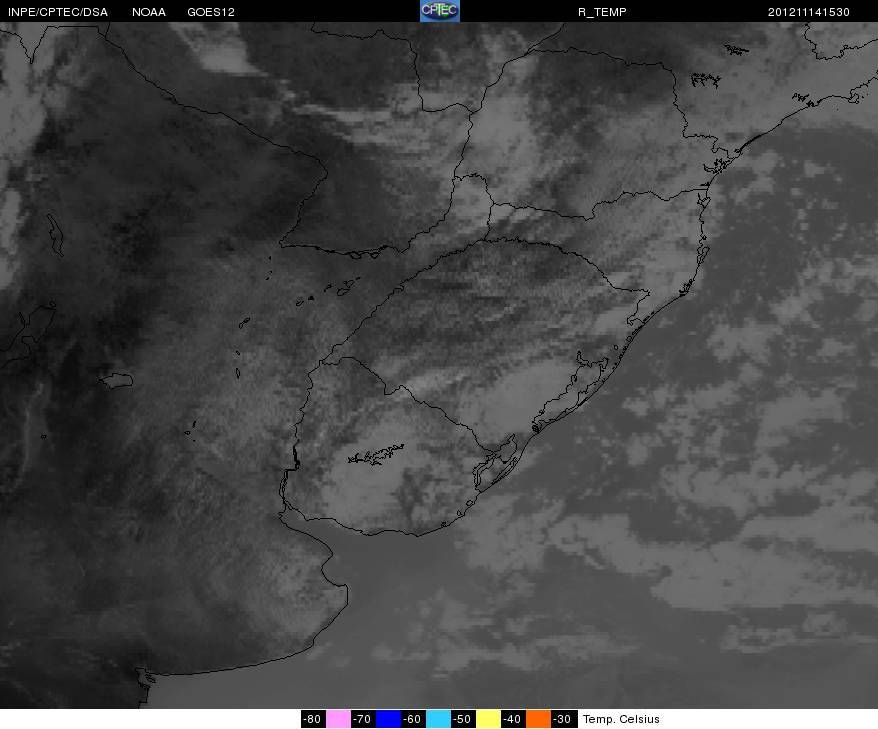Click the -30 legend value
The image size is (878, 729).
click(x=563, y=719)
